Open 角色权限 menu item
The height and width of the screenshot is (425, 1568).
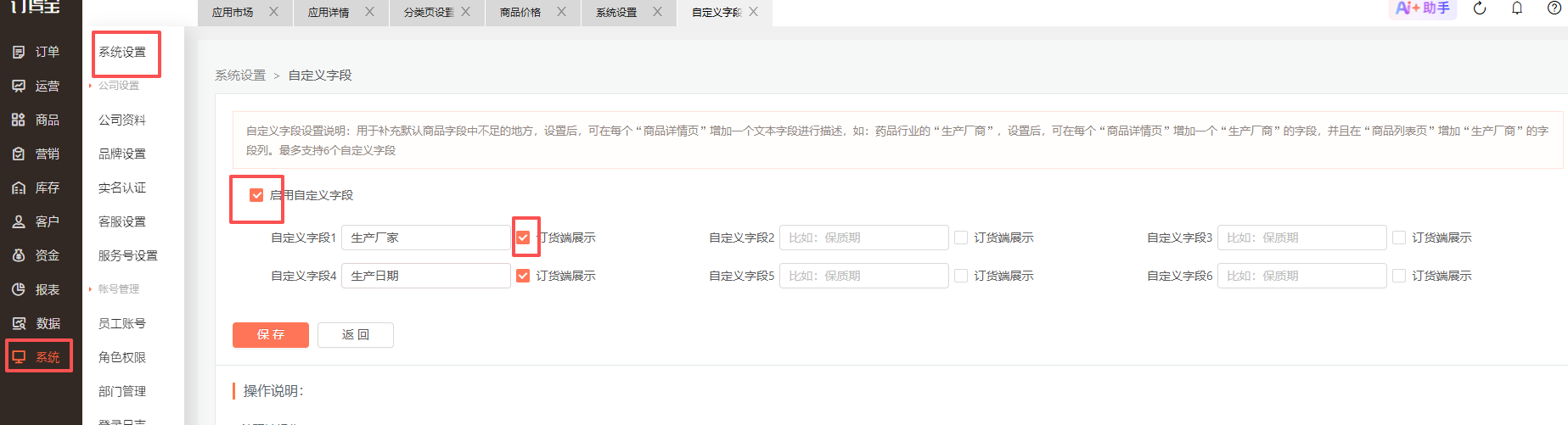pos(122,357)
